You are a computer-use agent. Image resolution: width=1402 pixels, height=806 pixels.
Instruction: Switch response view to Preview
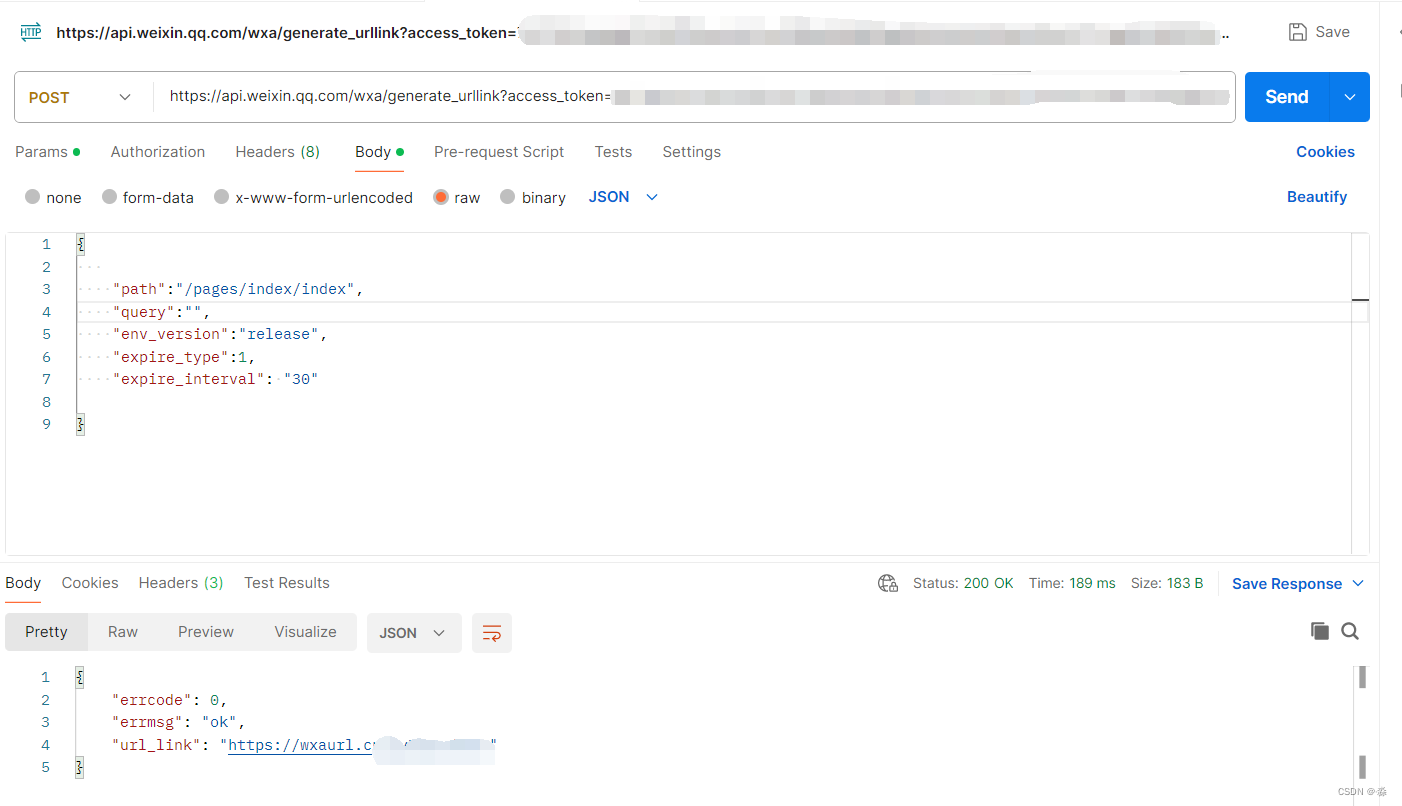[206, 632]
